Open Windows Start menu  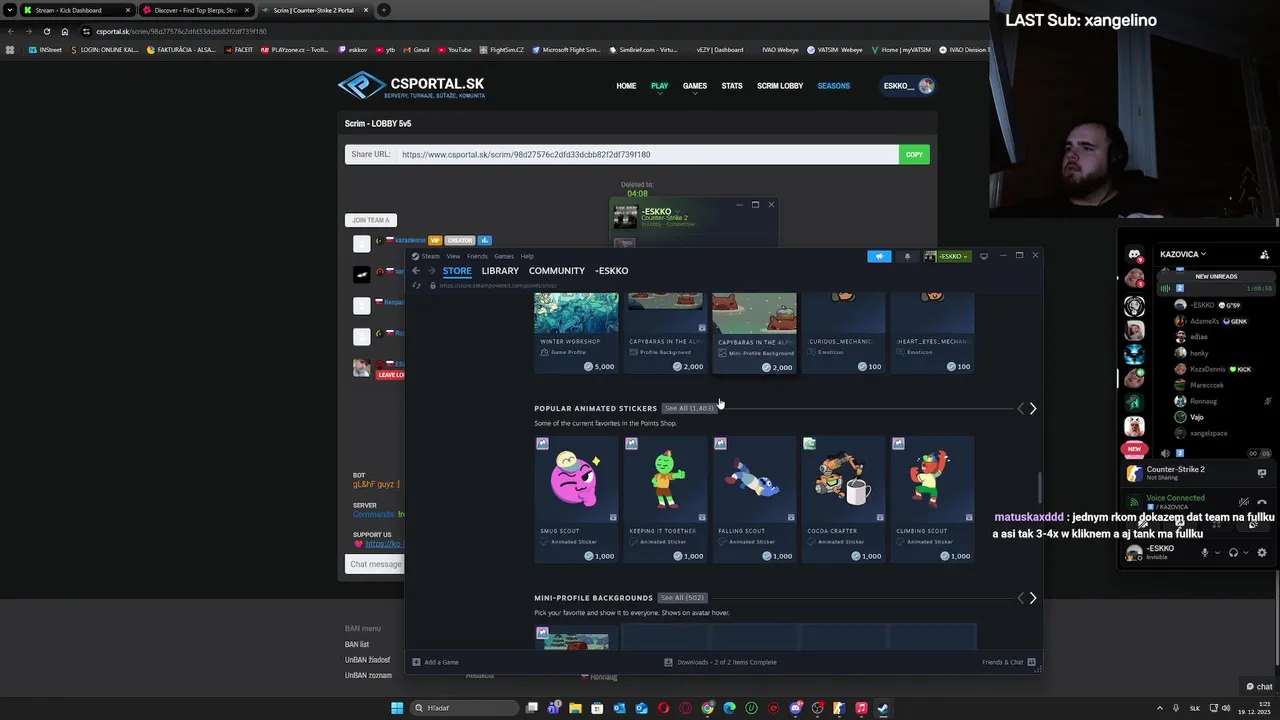point(397,708)
